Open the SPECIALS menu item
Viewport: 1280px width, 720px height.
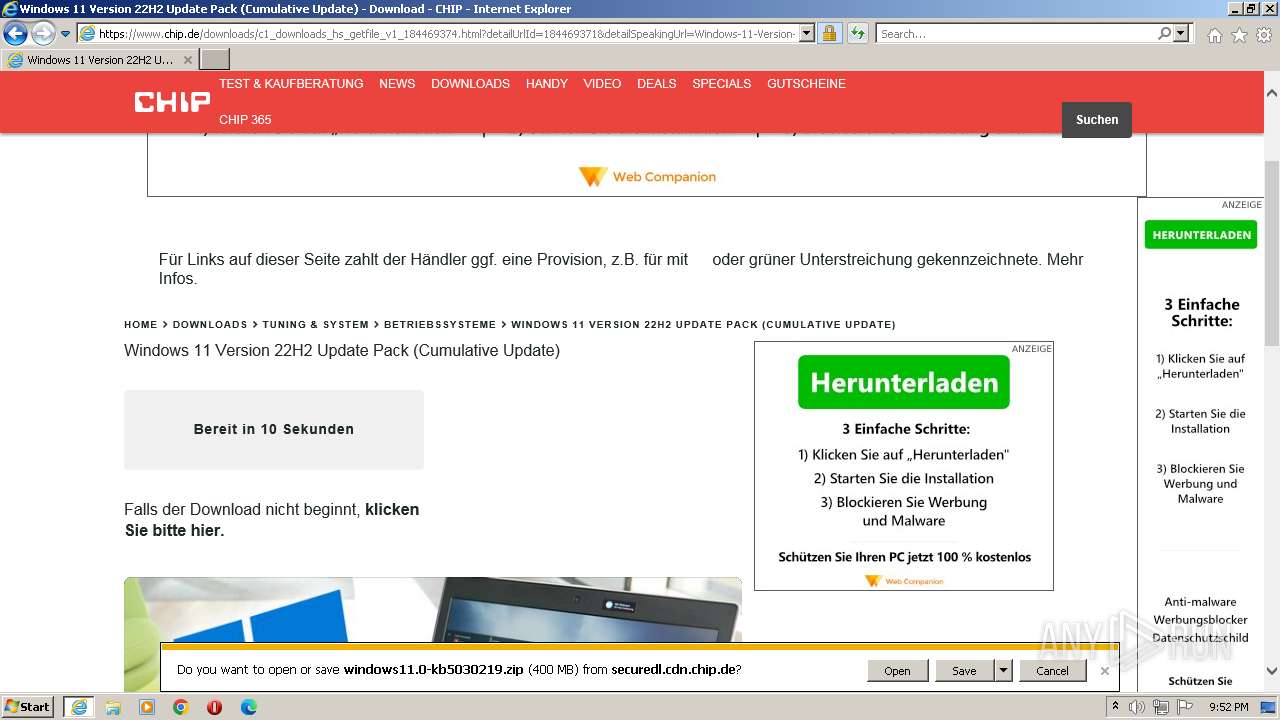tap(722, 84)
